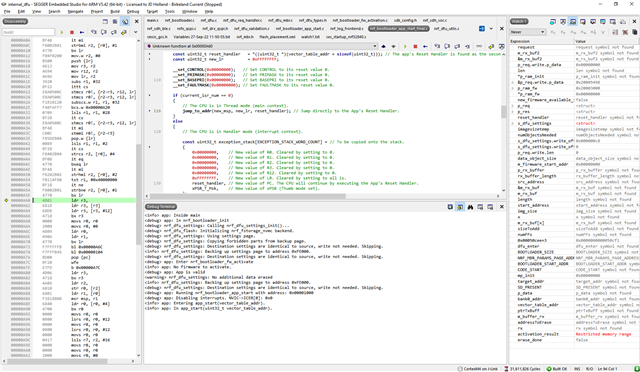Click the delete red X icon in Watch toolbar

[624, 32]
